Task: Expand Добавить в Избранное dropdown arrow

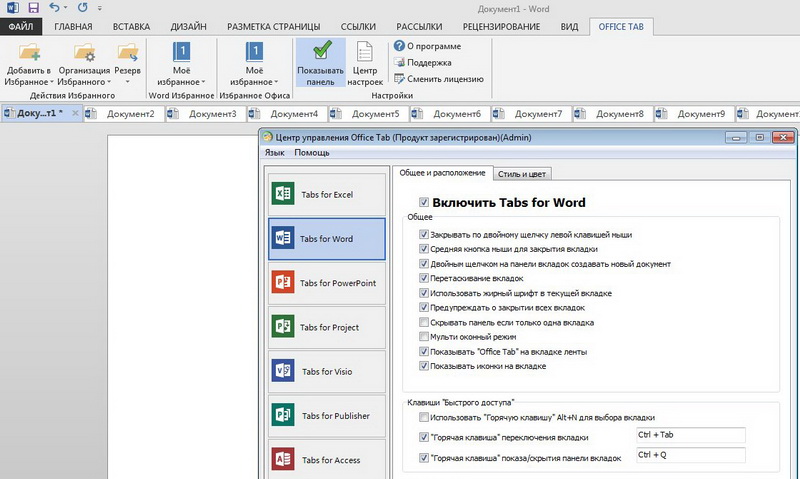Action: [x=52, y=82]
